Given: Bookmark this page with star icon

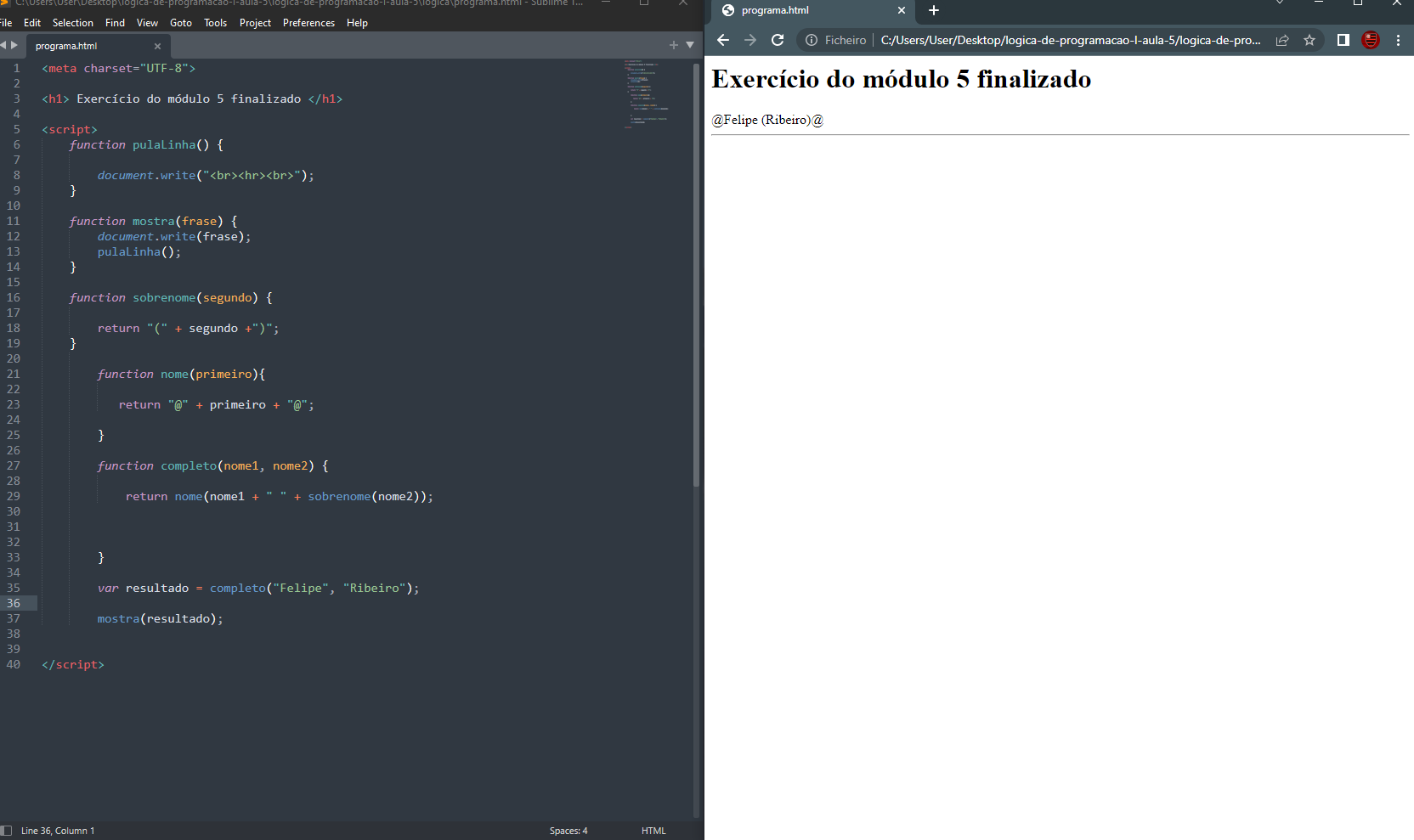Looking at the screenshot, I should tap(1309, 40).
